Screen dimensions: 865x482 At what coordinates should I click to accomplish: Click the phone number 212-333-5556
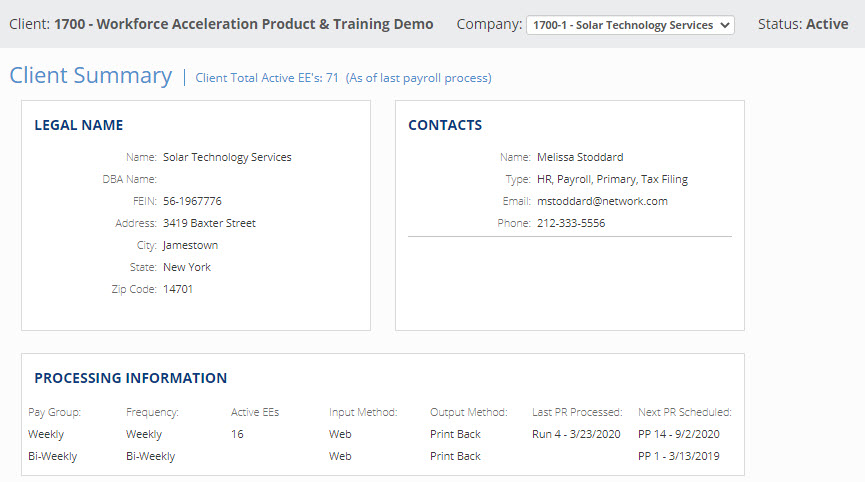(571, 223)
